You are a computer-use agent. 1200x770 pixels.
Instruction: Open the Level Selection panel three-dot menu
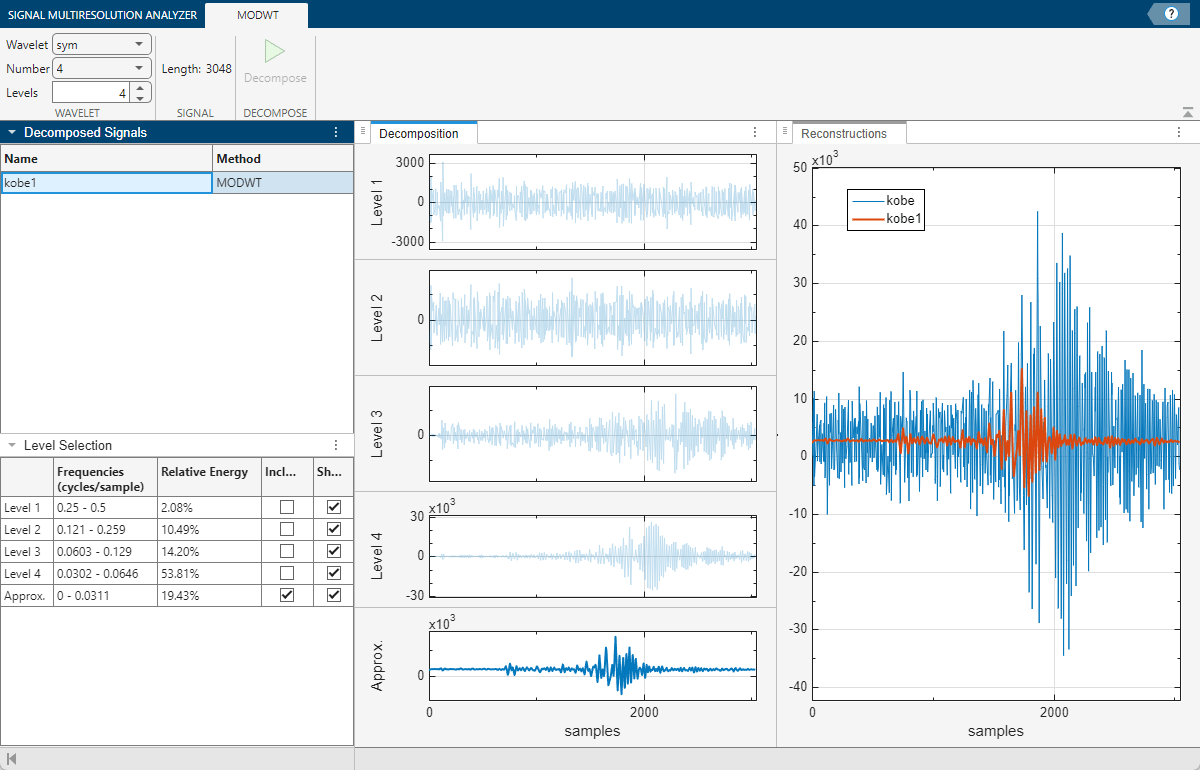point(336,445)
